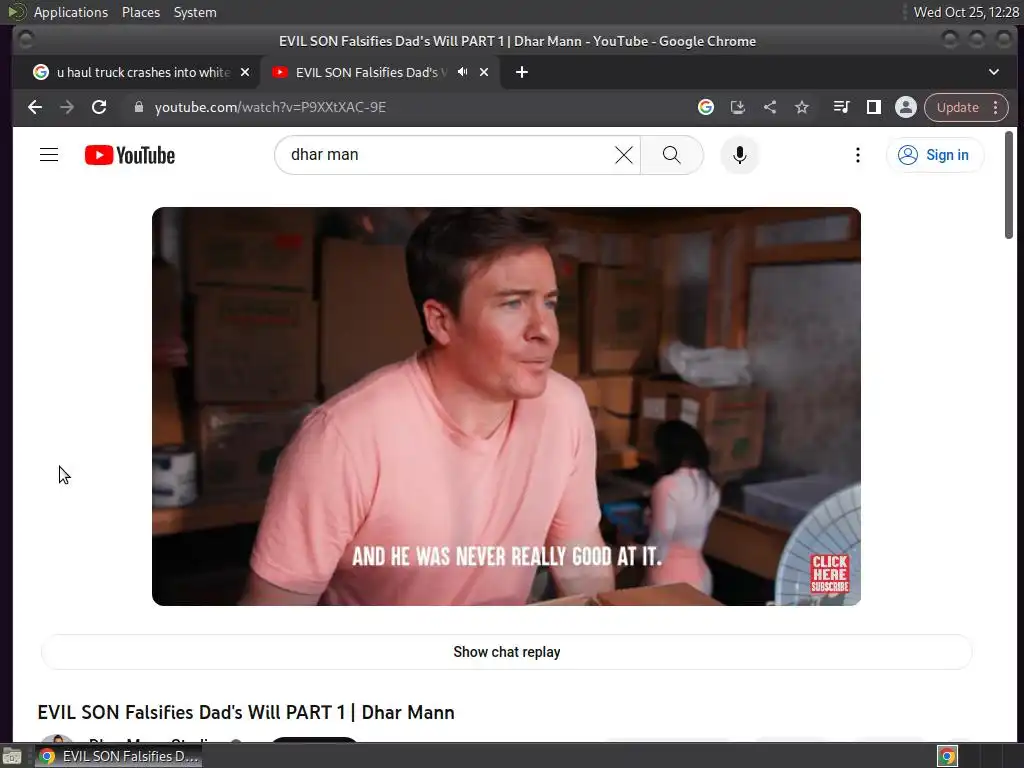Click the browser forward arrow
Image resolution: width=1024 pixels, height=768 pixels.
point(67,107)
